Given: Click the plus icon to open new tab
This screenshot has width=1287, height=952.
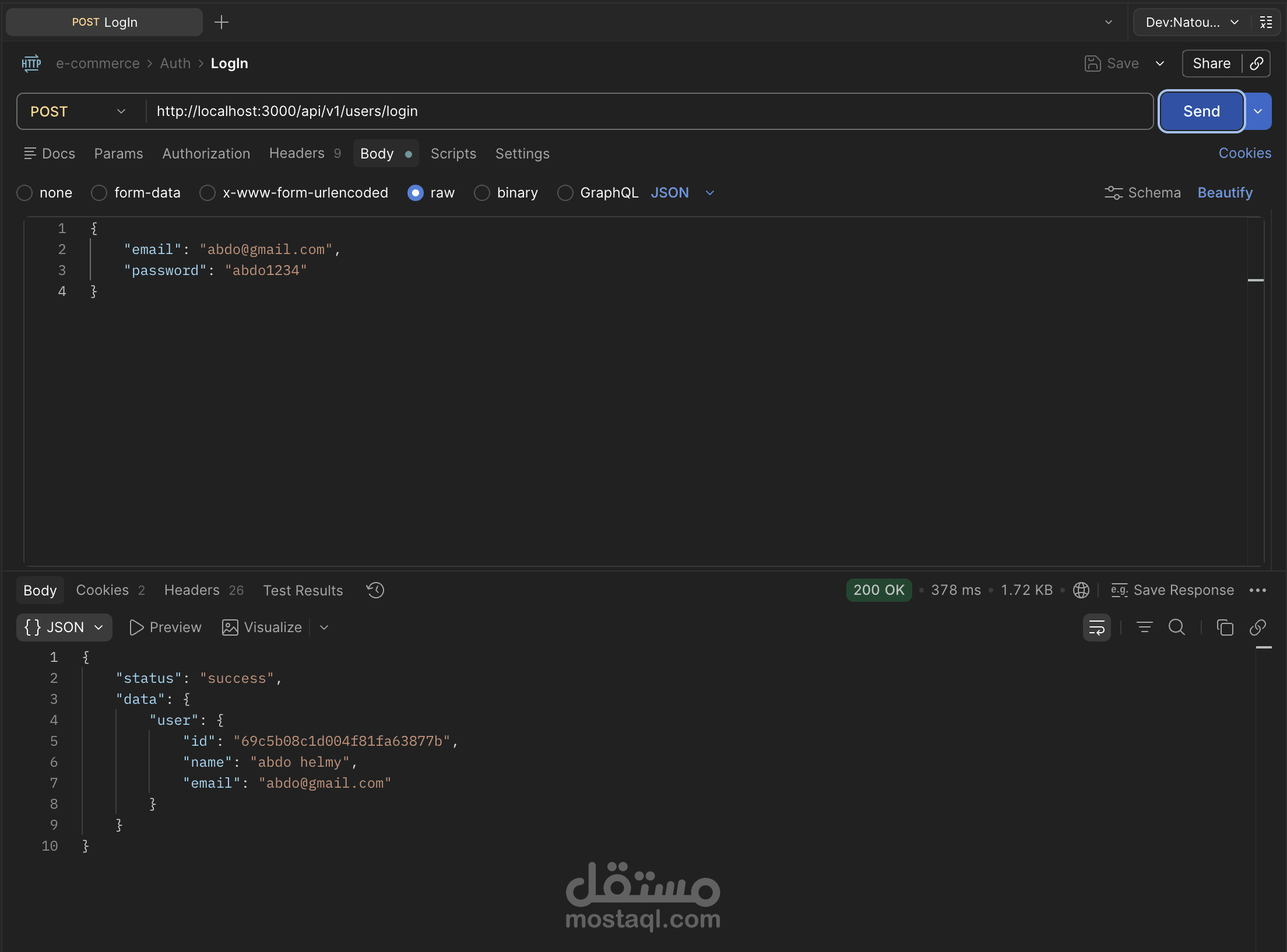Looking at the screenshot, I should tap(221, 22).
